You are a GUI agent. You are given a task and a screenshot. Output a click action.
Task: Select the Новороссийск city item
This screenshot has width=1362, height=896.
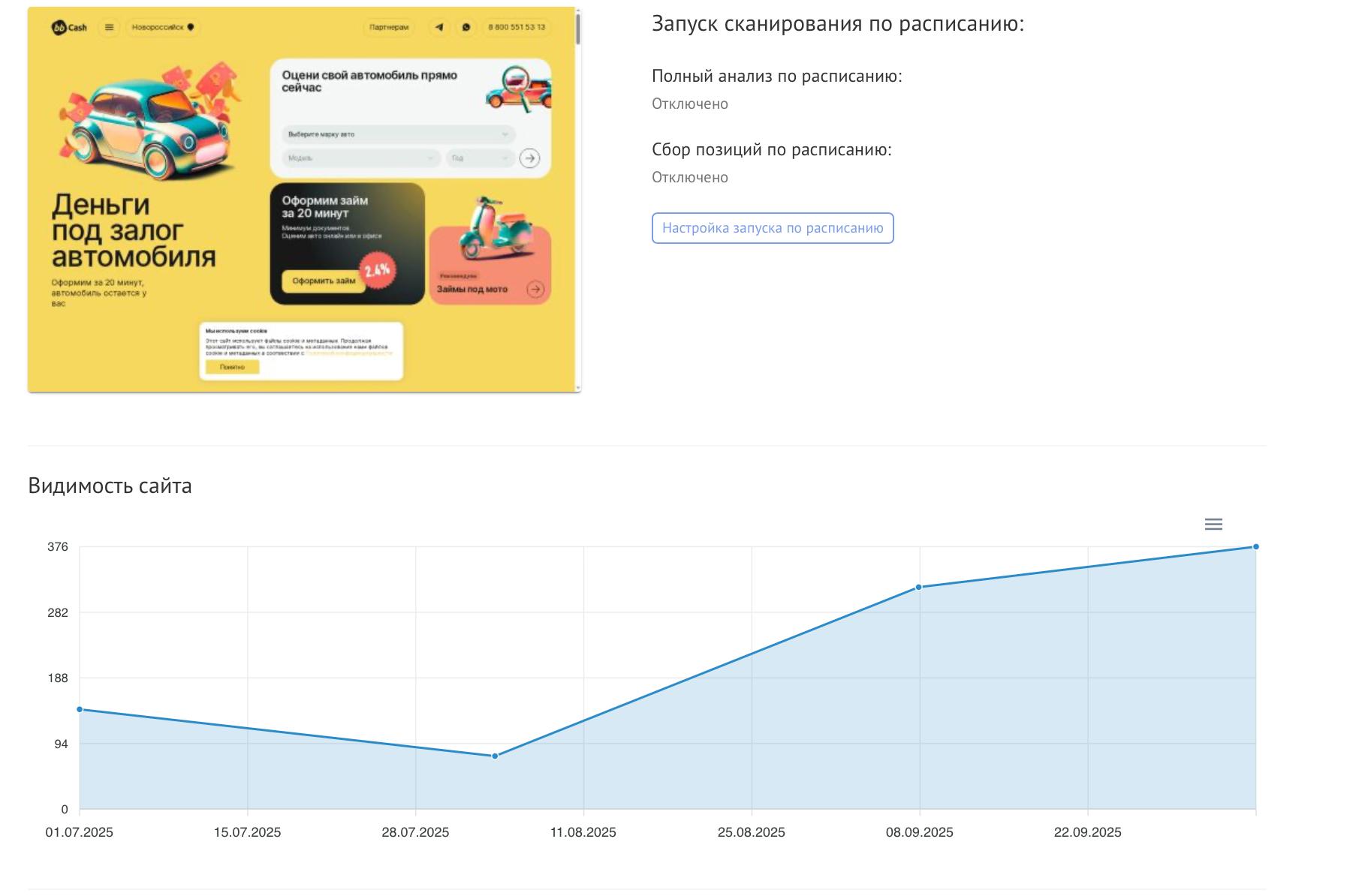tap(159, 27)
